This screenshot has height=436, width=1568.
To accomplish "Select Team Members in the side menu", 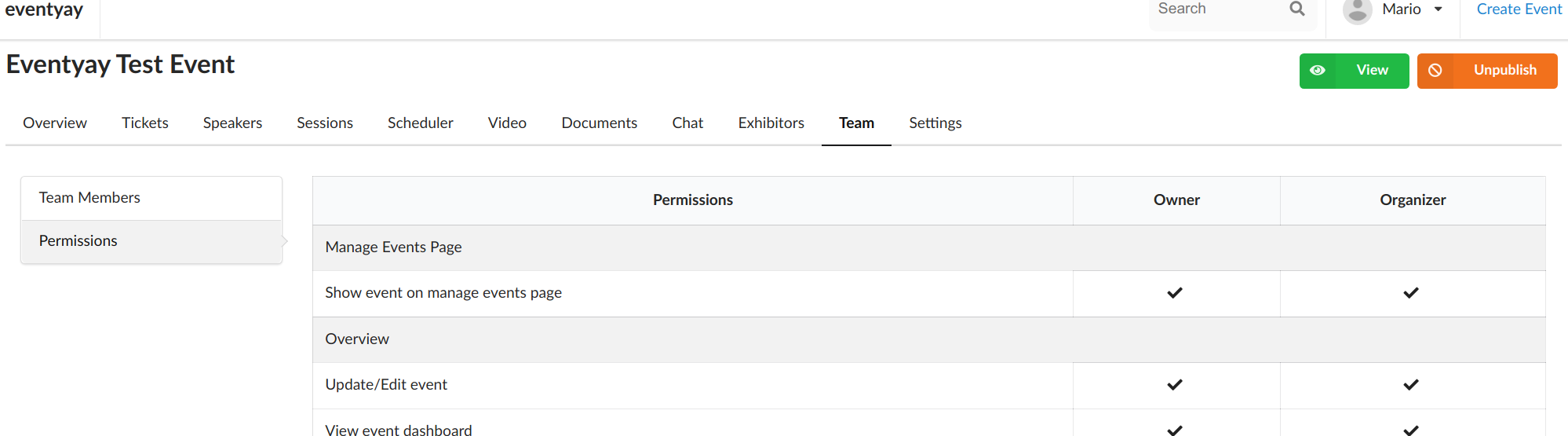I will pos(151,198).
